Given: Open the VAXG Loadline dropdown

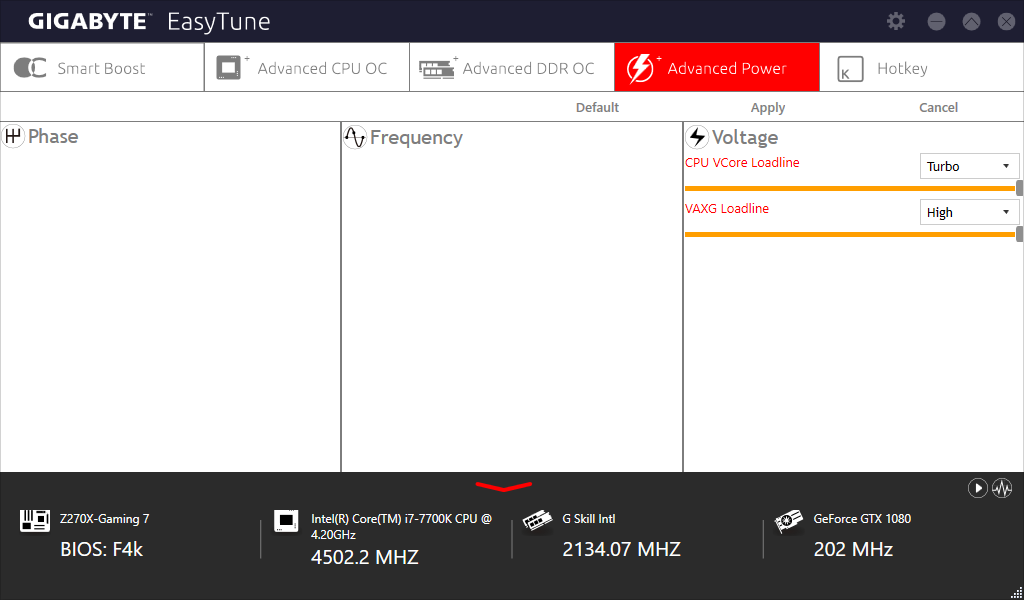Looking at the screenshot, I should [969, 212].
